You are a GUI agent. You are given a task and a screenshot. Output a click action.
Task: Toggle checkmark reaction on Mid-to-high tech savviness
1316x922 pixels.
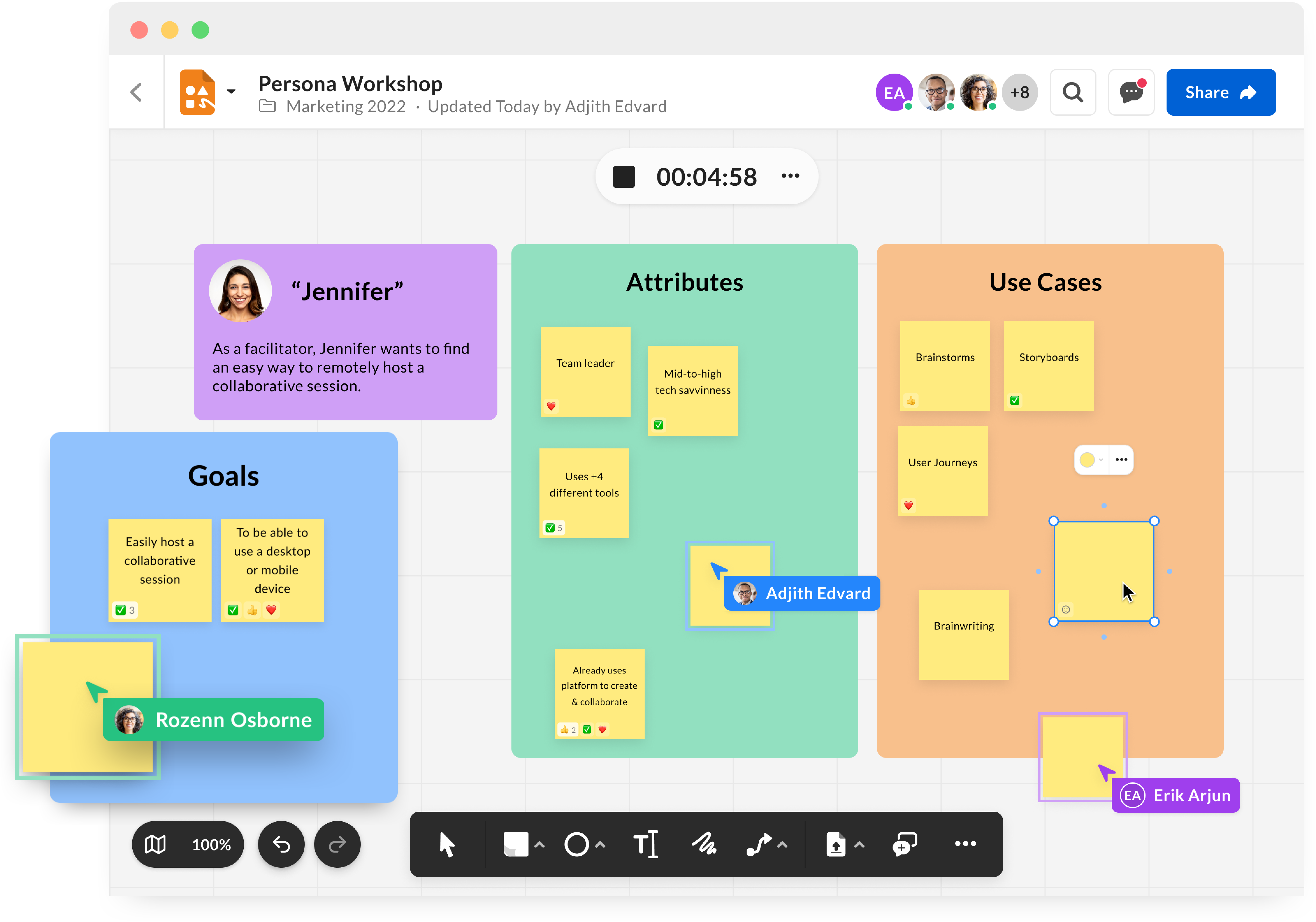(x=659, y=425)
